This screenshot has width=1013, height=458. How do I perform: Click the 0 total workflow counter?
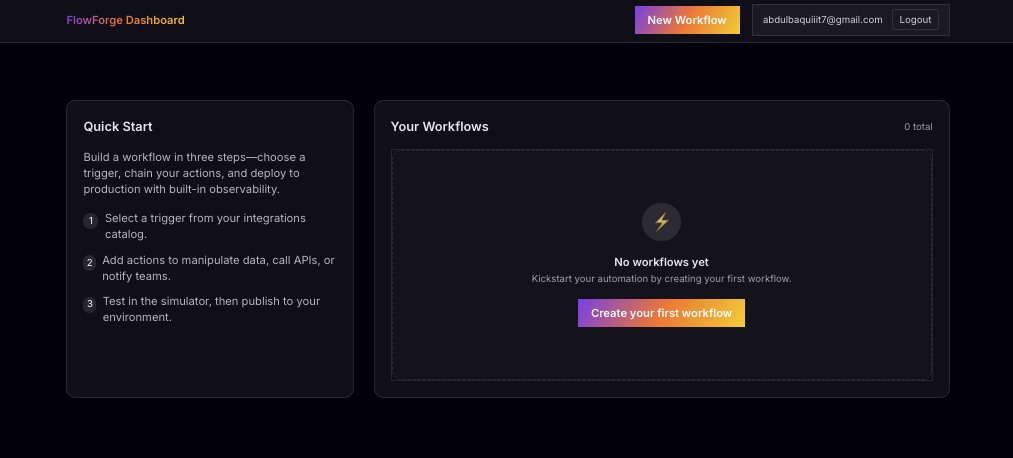918,127
